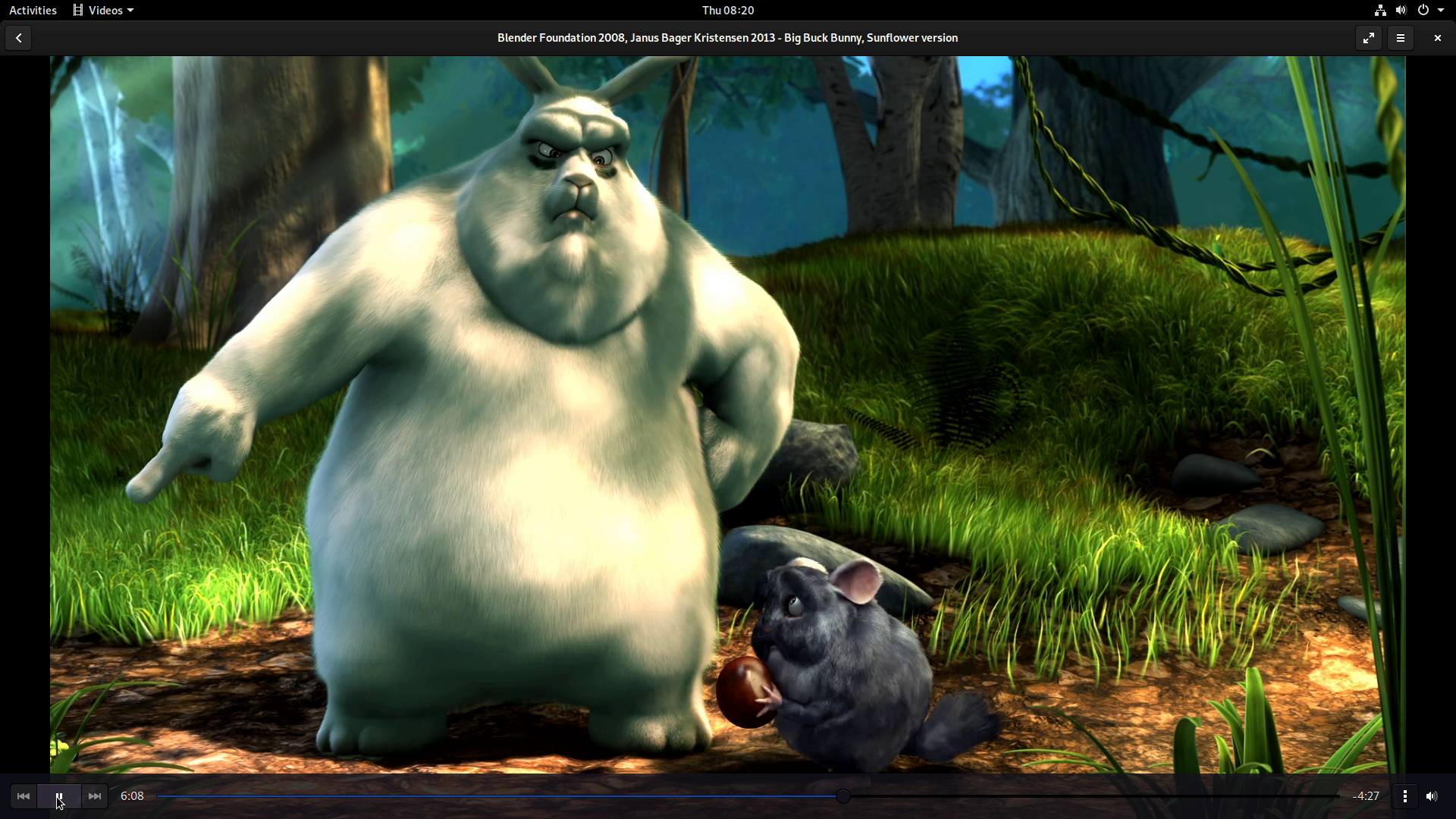Image resolution: width=1456 pixels, height=819 pixels.
Task: Click the network status icon in top bar
Action: click(1380, 10)
